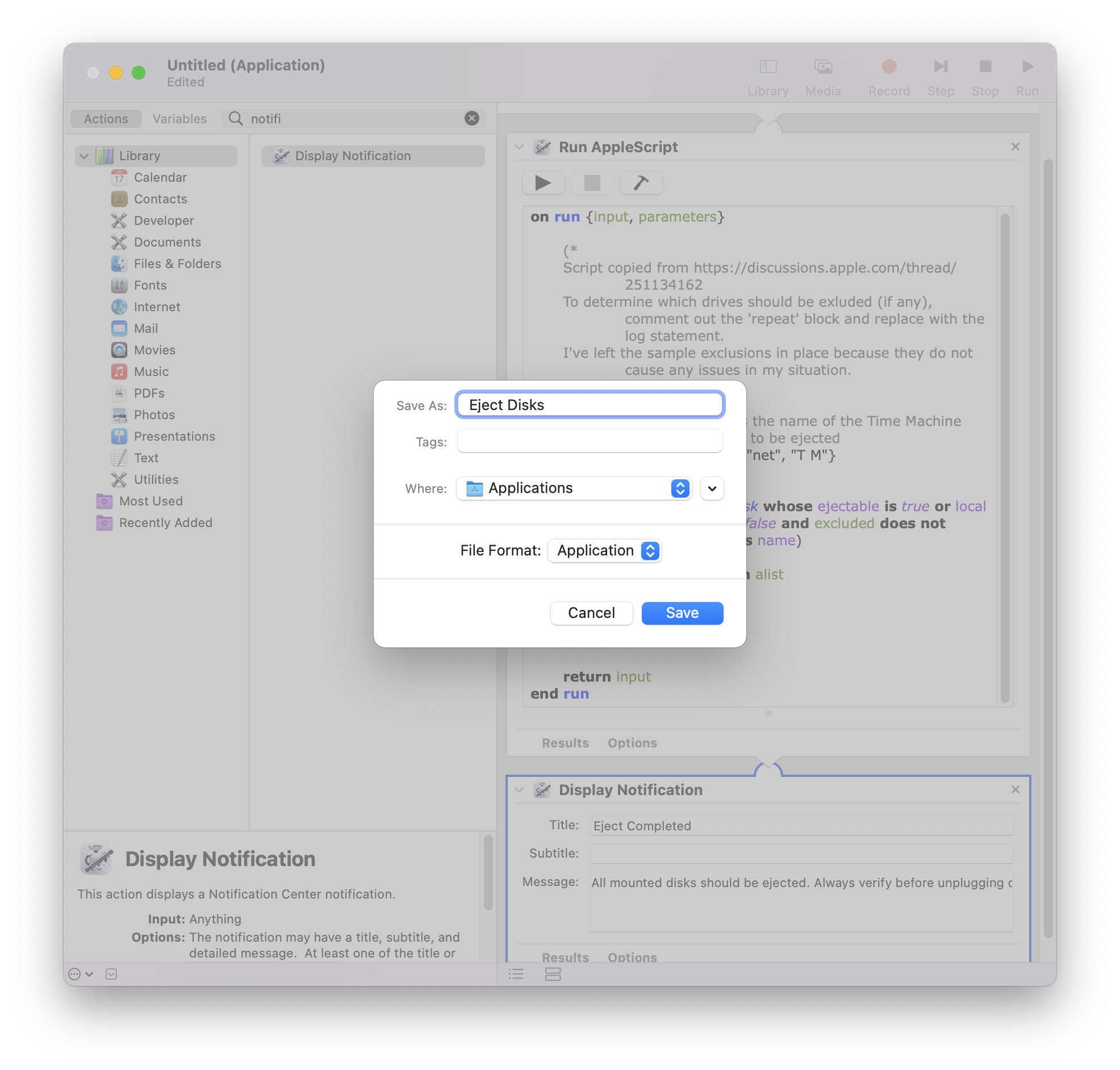
Task: Select Display Notification in the actions list
Action: (x=373, y=156)
